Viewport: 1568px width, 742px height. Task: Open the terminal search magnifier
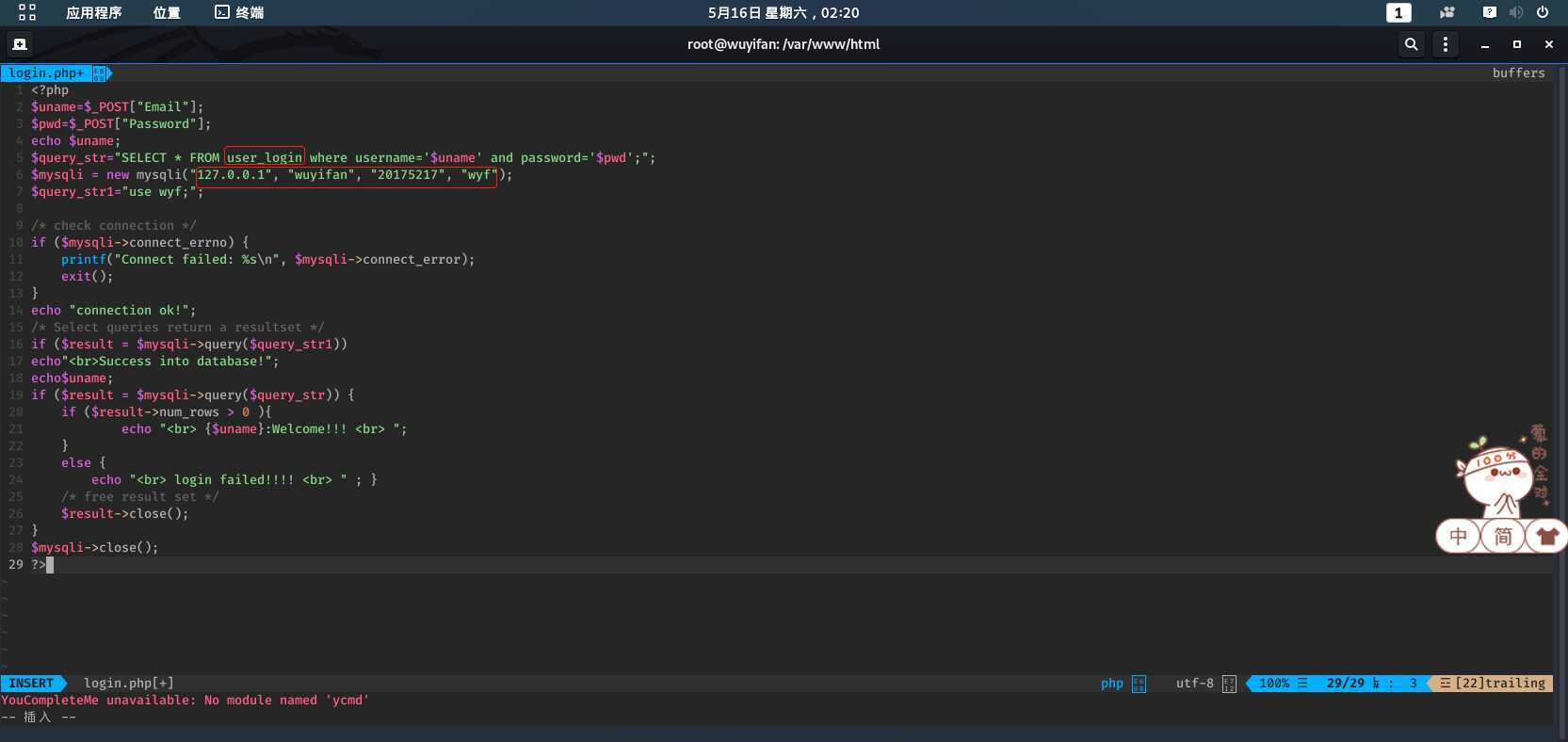(1411, 44)
